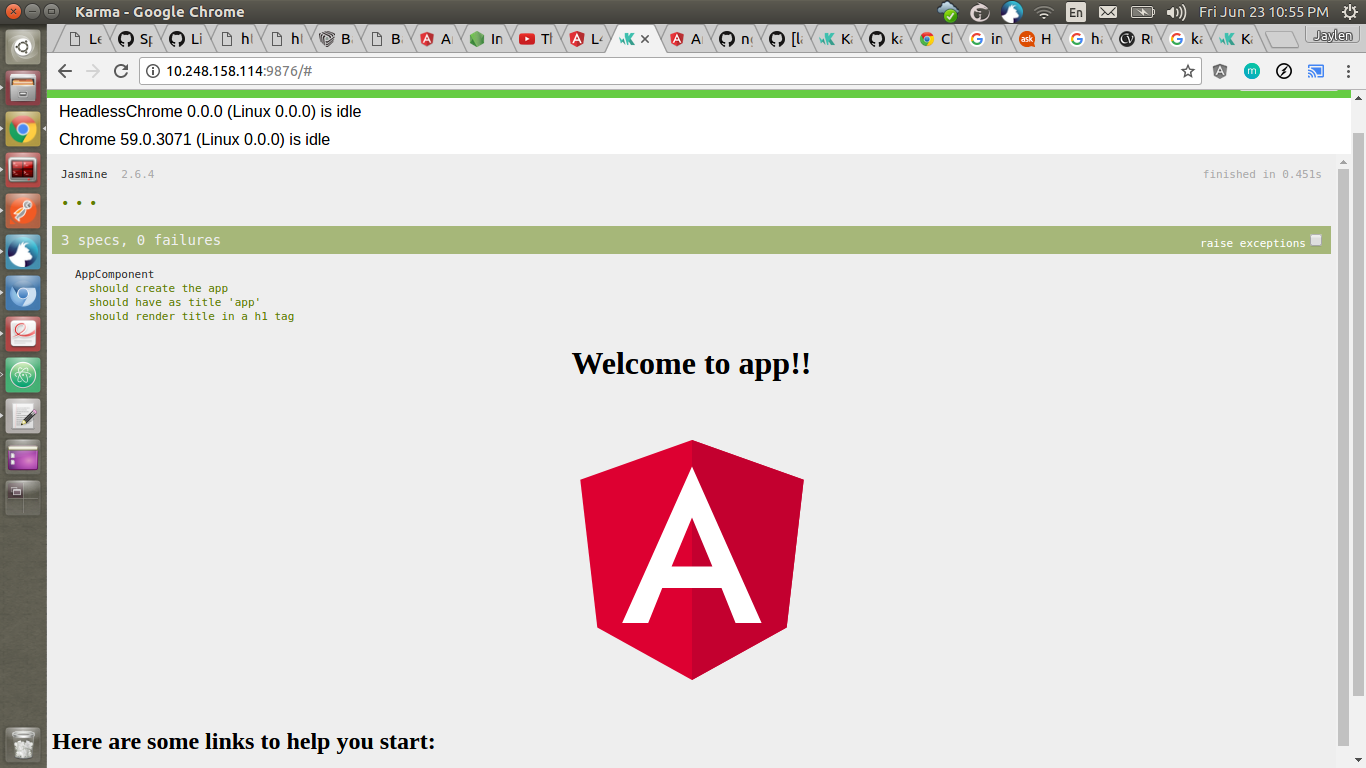Open the Files manager in the launcher
Image resolution: width=1366 pixels, height=768 pixels.
(23, 87)
